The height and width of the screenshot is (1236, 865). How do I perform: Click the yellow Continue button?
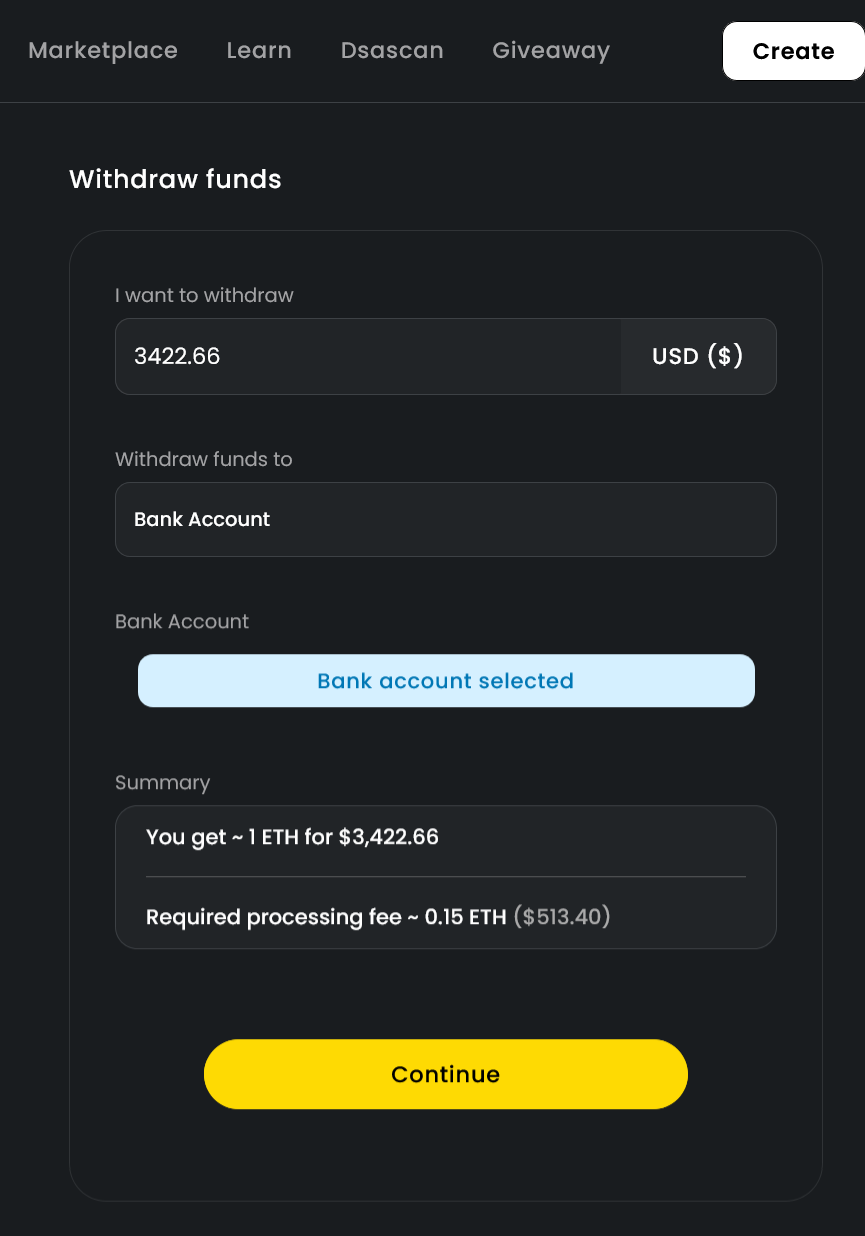click(446, 1074)
